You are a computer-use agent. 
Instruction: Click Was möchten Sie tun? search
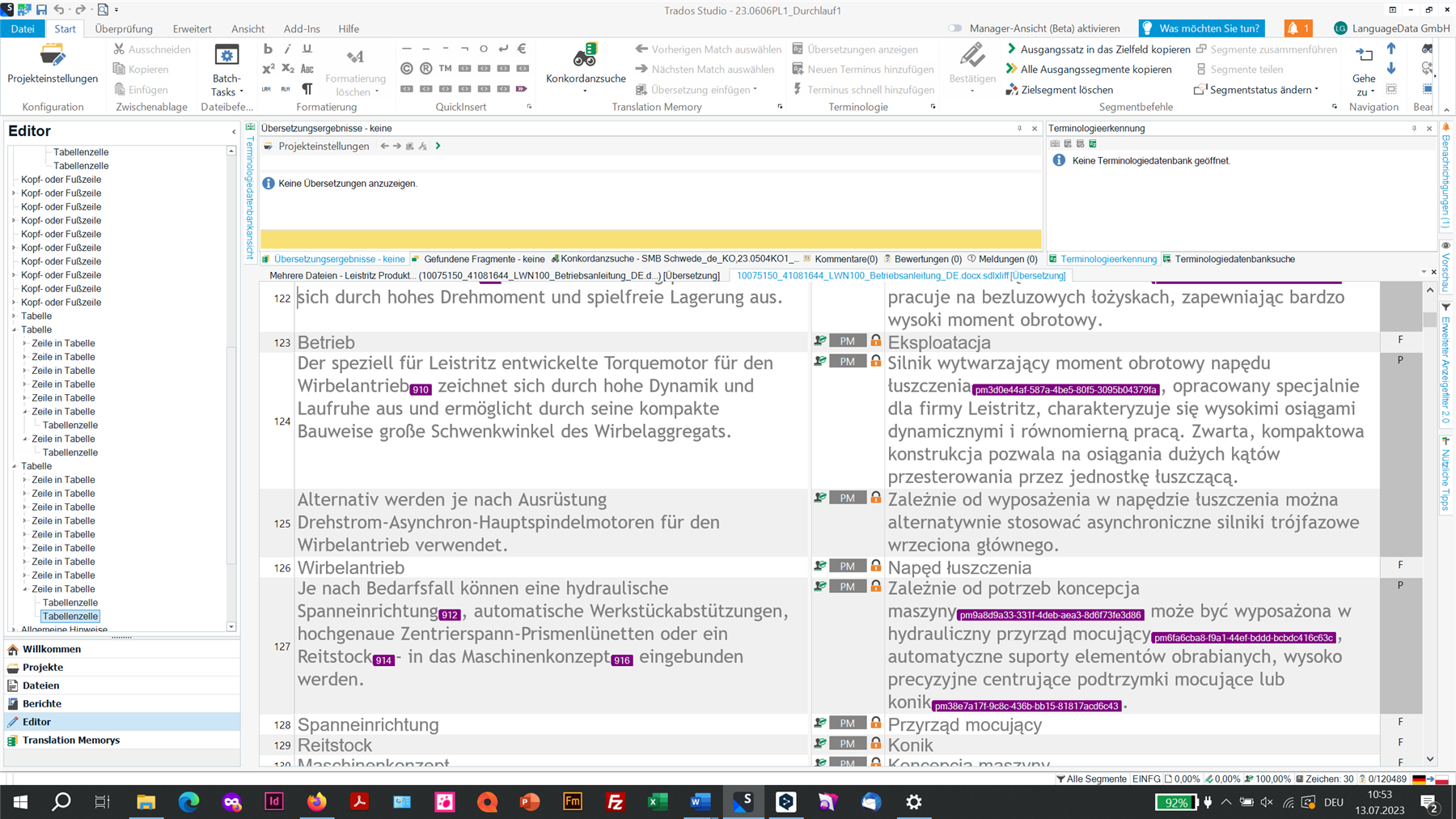click(x=1201, y=28)
